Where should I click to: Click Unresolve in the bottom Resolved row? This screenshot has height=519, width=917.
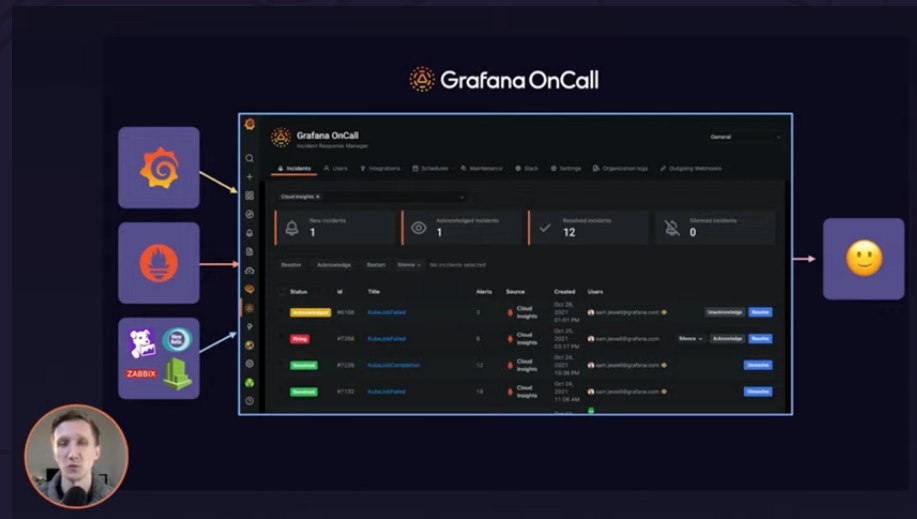758,391
